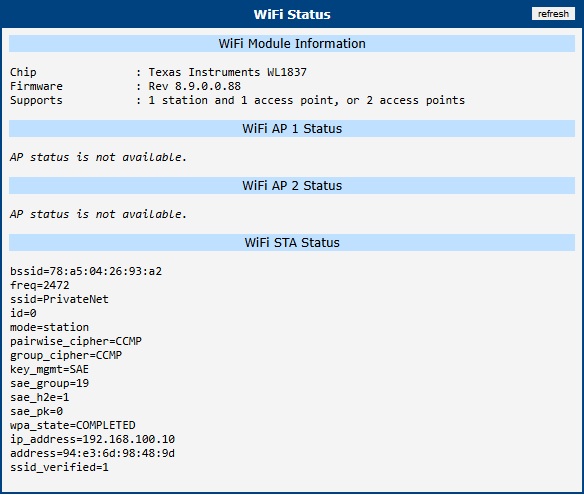Click the ssid=PrivateNet line
This screenshot has height=495, width=584.
(59, 299)
